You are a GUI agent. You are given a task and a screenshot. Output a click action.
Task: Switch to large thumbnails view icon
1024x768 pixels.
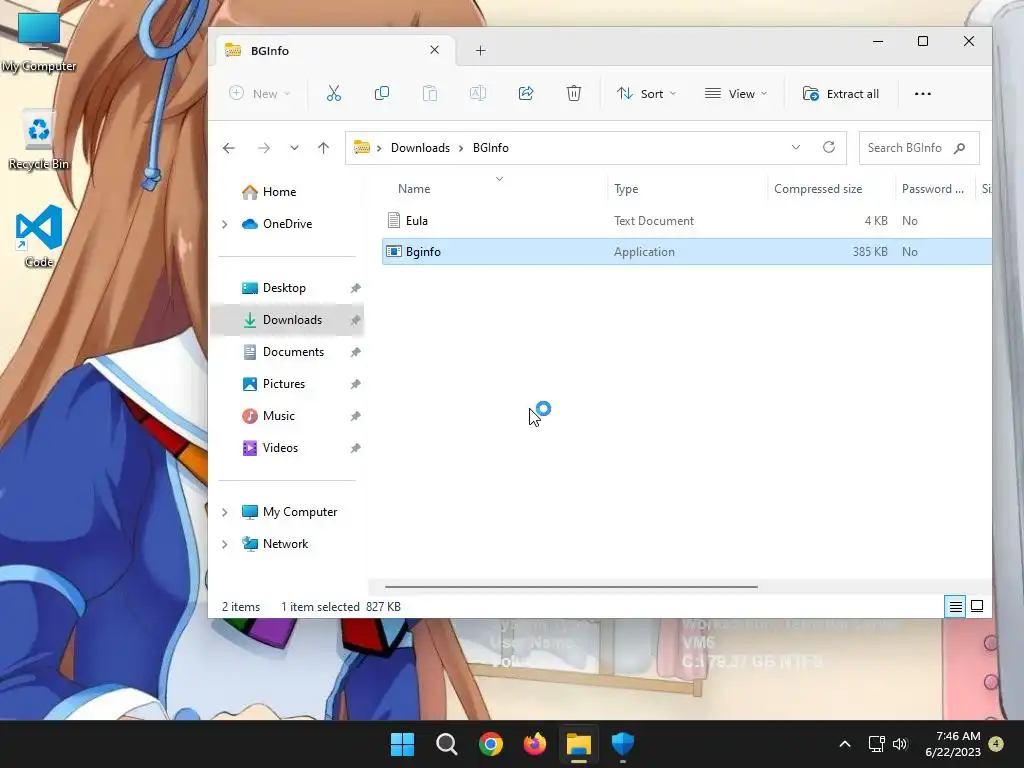coord(977,607)
